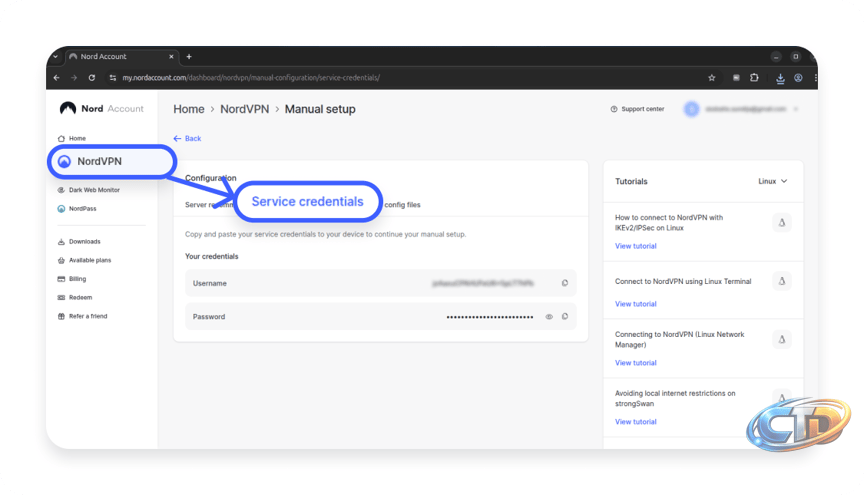The image size is (864, 495).
Task: Open Redeem in the sidebar
Action: tap(74, 298)
